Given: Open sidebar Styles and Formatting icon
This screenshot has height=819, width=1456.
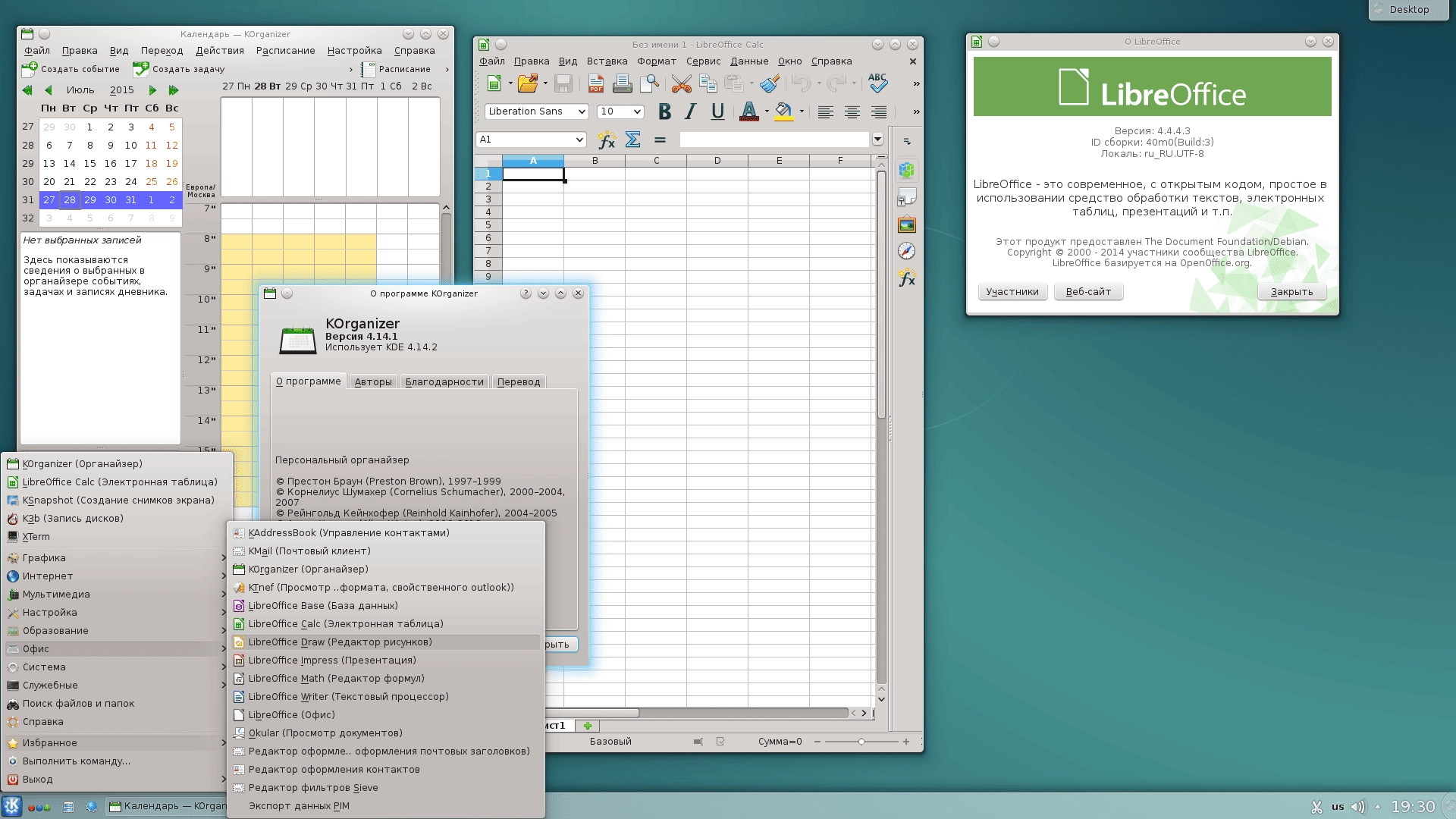Looking at the screenshot, I should pos(907,198).
